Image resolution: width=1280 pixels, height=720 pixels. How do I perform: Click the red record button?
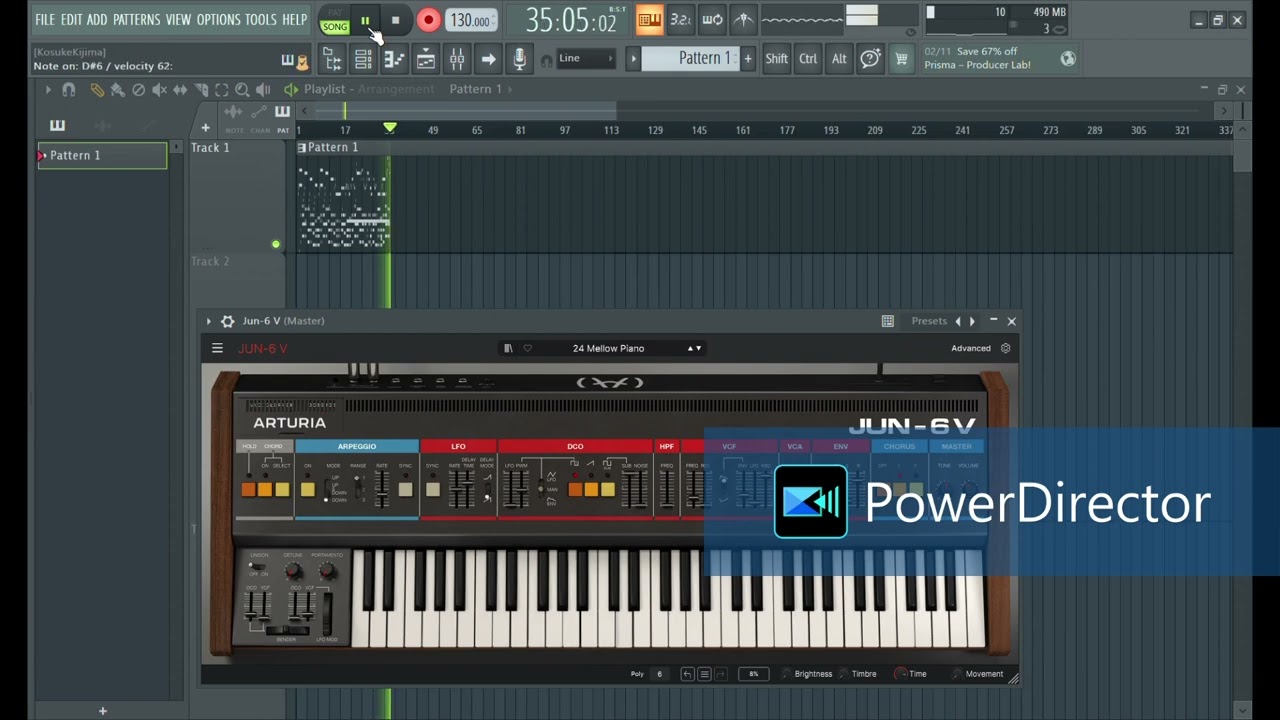click(428, 20)
